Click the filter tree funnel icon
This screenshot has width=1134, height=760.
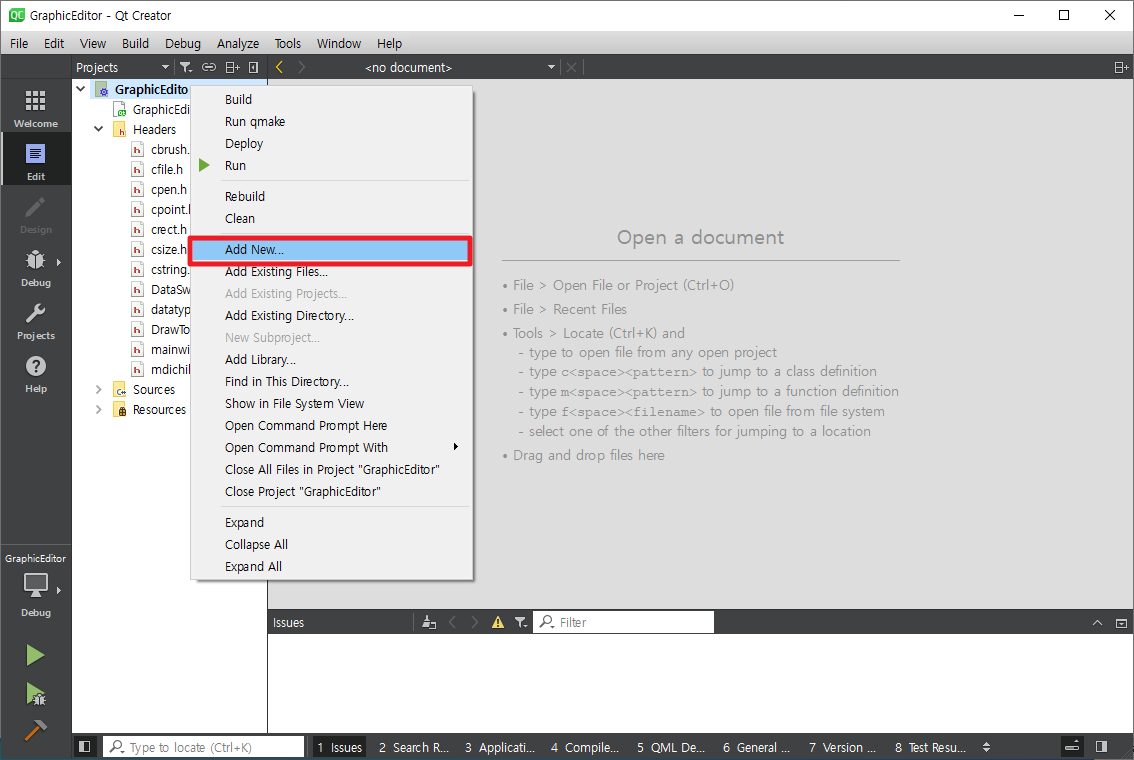186,67
